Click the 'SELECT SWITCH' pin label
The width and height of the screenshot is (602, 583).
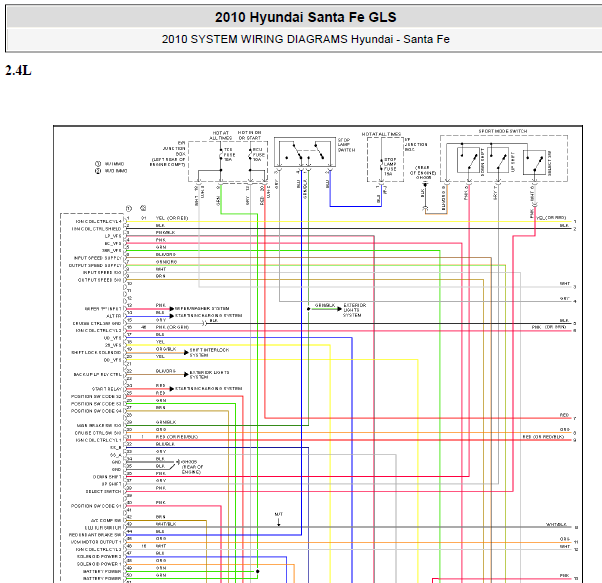(x=103, y=492)
